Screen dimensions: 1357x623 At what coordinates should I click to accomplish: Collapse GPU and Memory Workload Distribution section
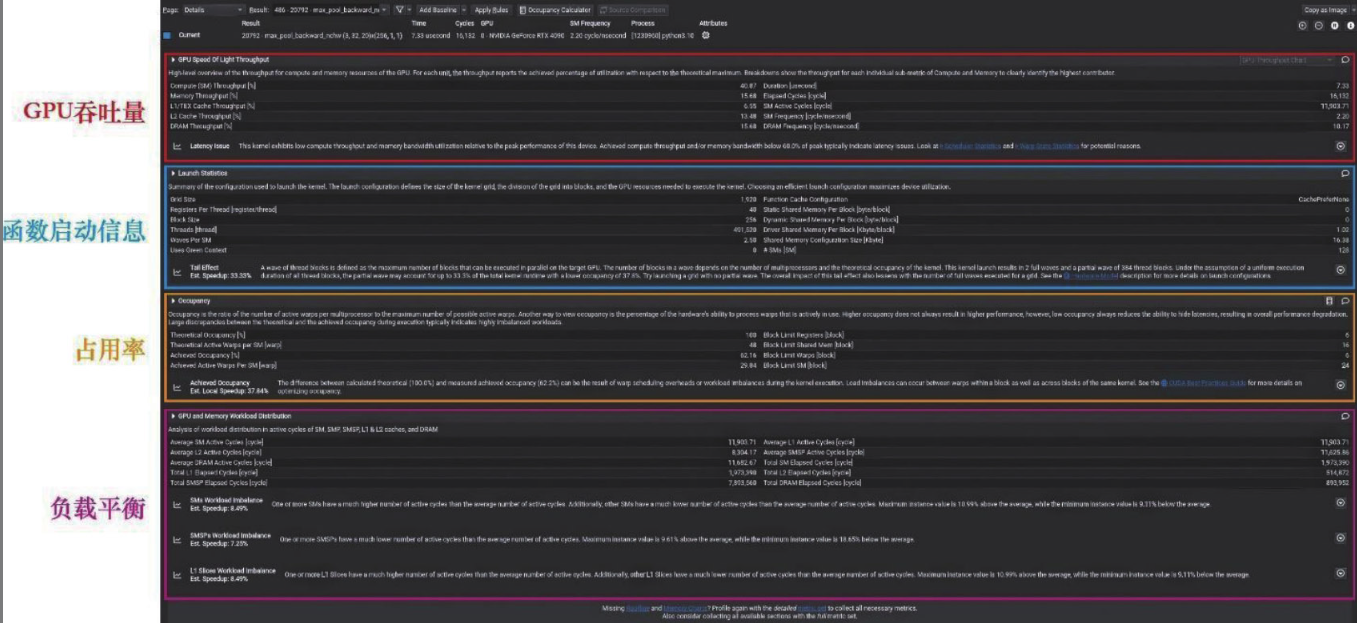pyautogui.click(x=173, y=416)
